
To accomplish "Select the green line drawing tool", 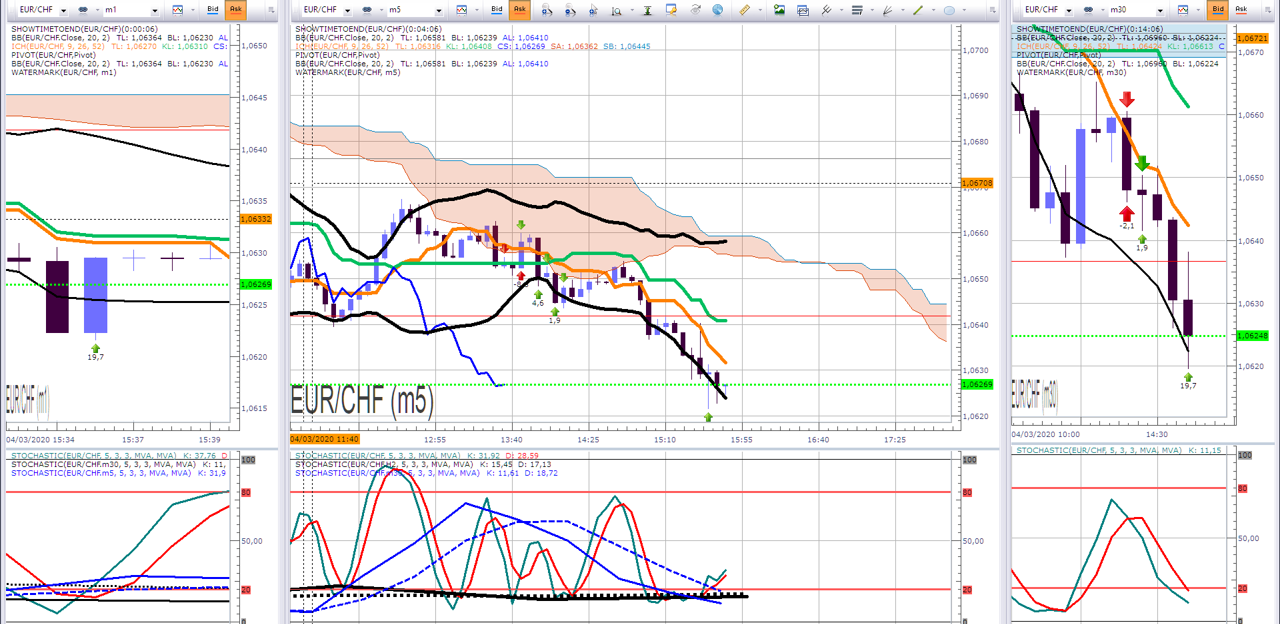I will tap(918, 9).
